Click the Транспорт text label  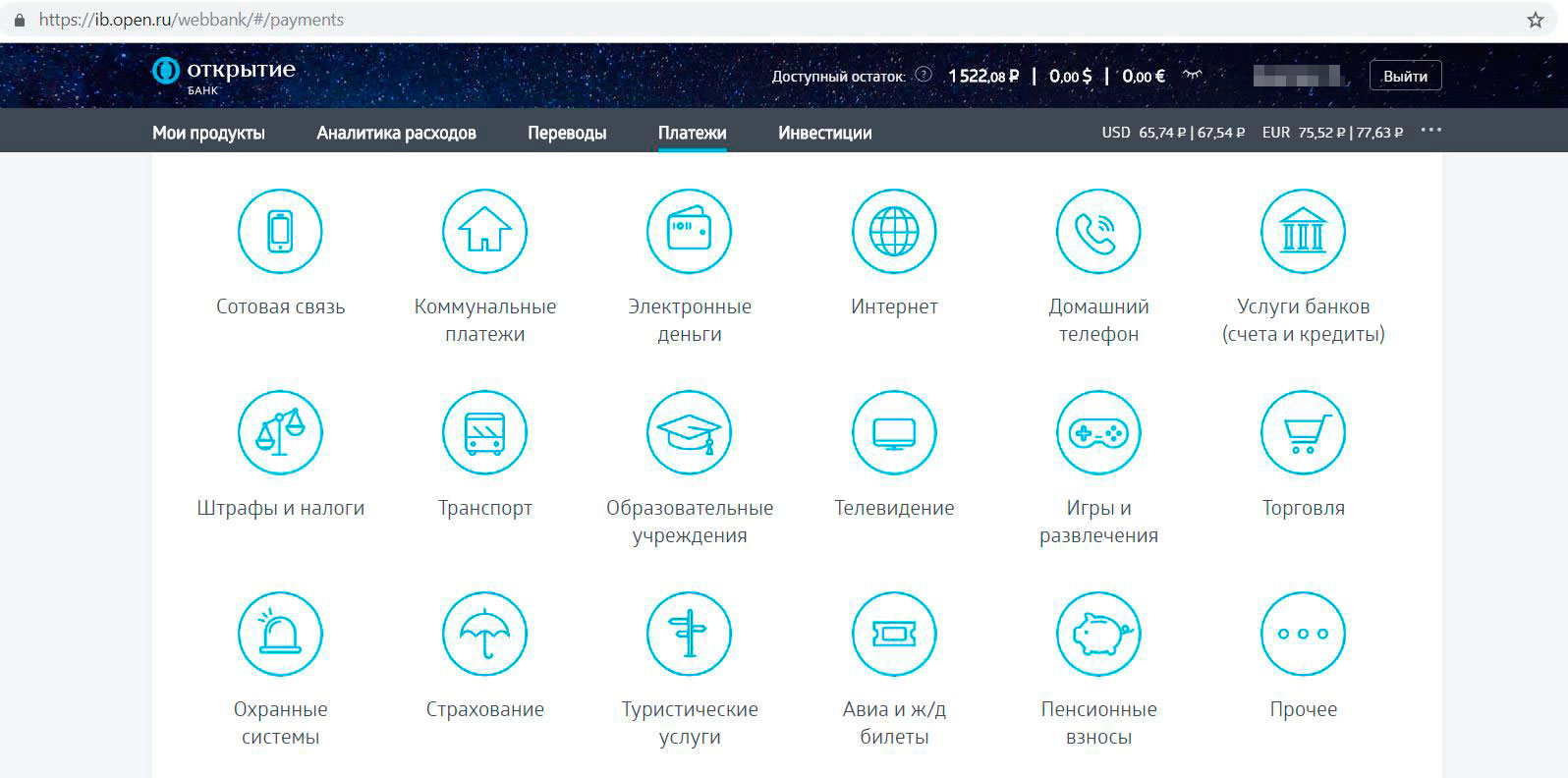point(484,508)
